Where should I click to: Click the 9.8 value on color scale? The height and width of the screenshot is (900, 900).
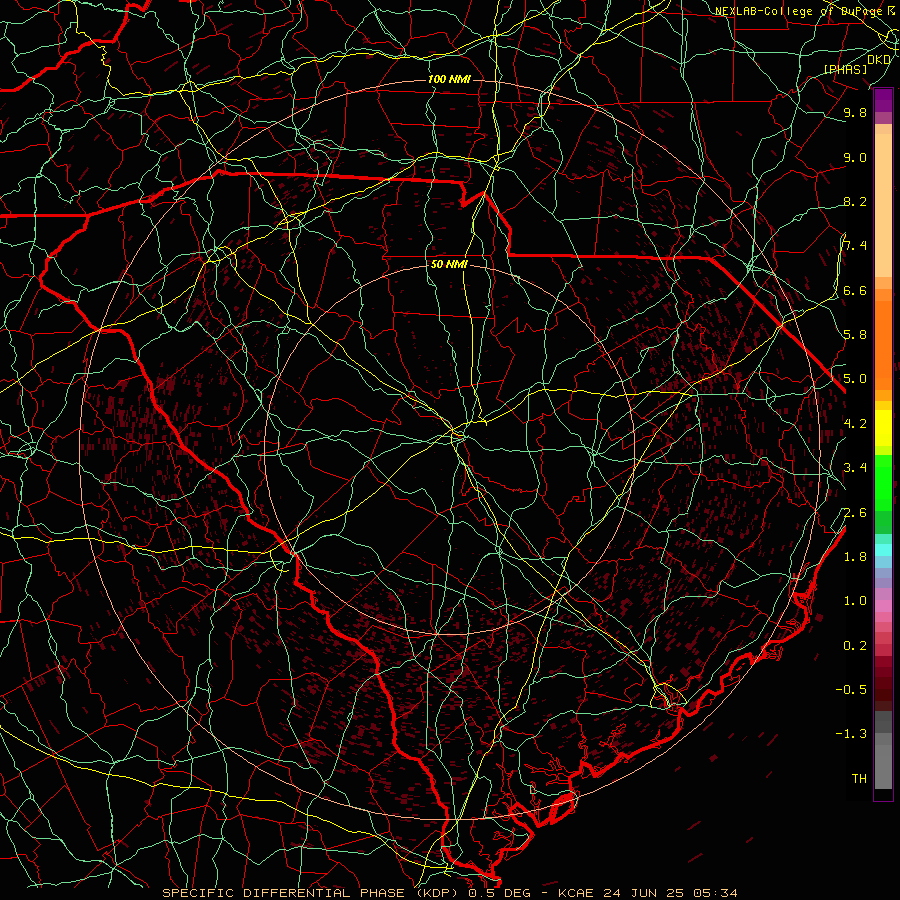855,112
